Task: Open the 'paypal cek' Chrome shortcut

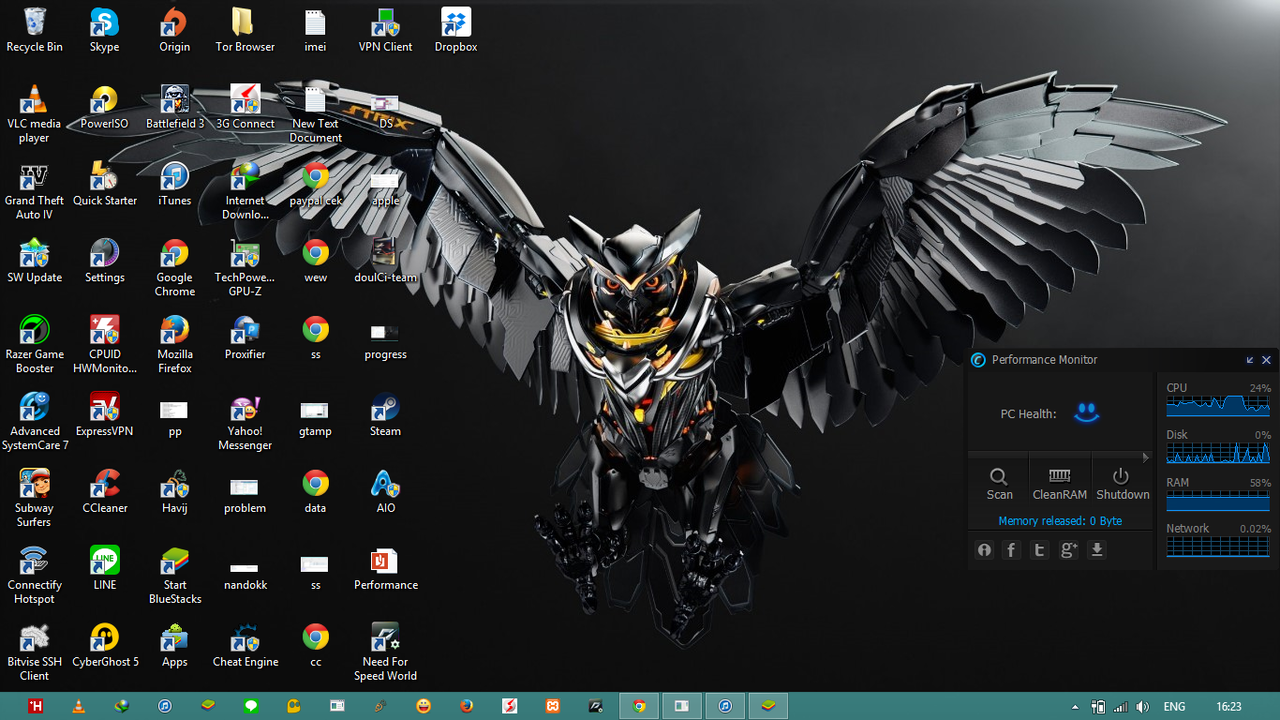Action: pyautogui.click(x=315, y=184)
